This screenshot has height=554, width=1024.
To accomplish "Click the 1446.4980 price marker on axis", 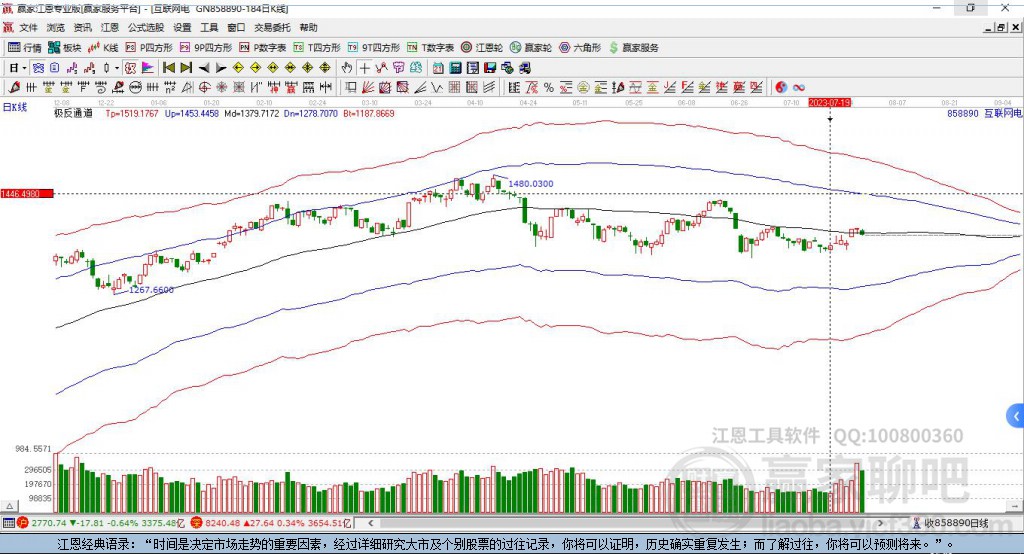I will pyautogui.click(x=27, y=194).
